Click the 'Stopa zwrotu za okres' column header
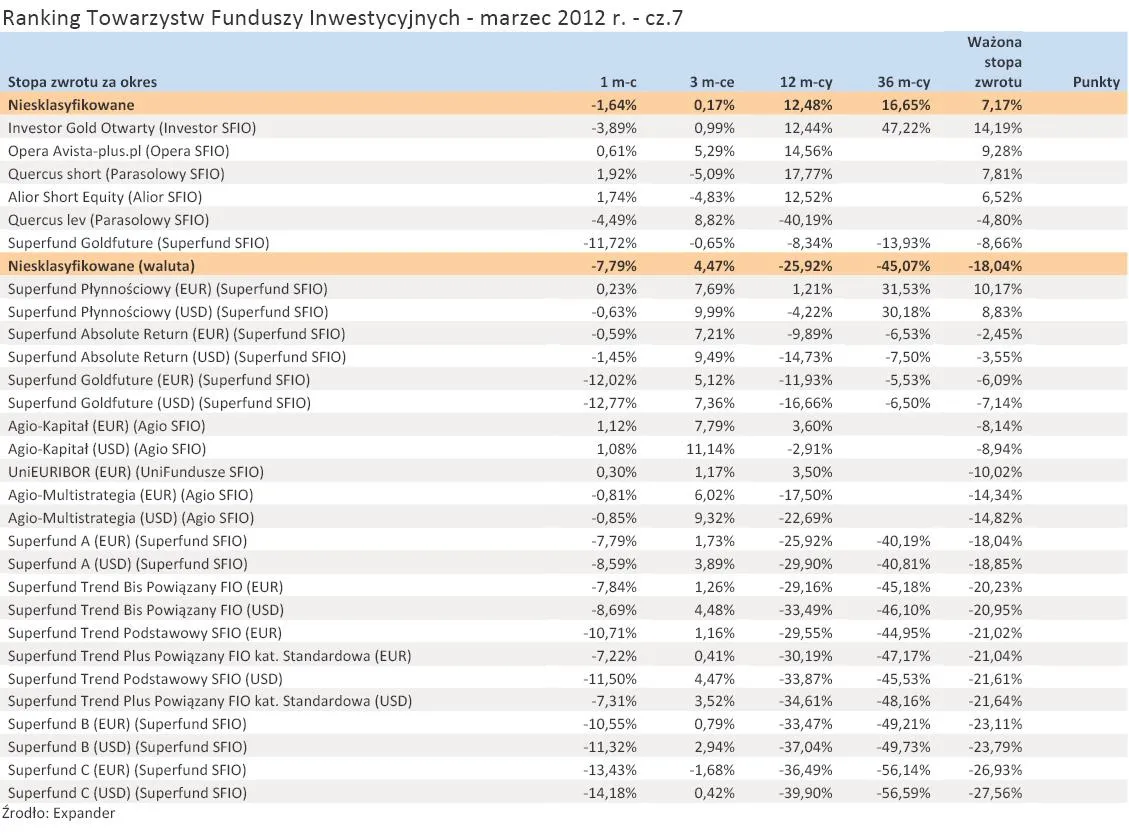This screenshot has height=837, width=1129. coord(80,82)
